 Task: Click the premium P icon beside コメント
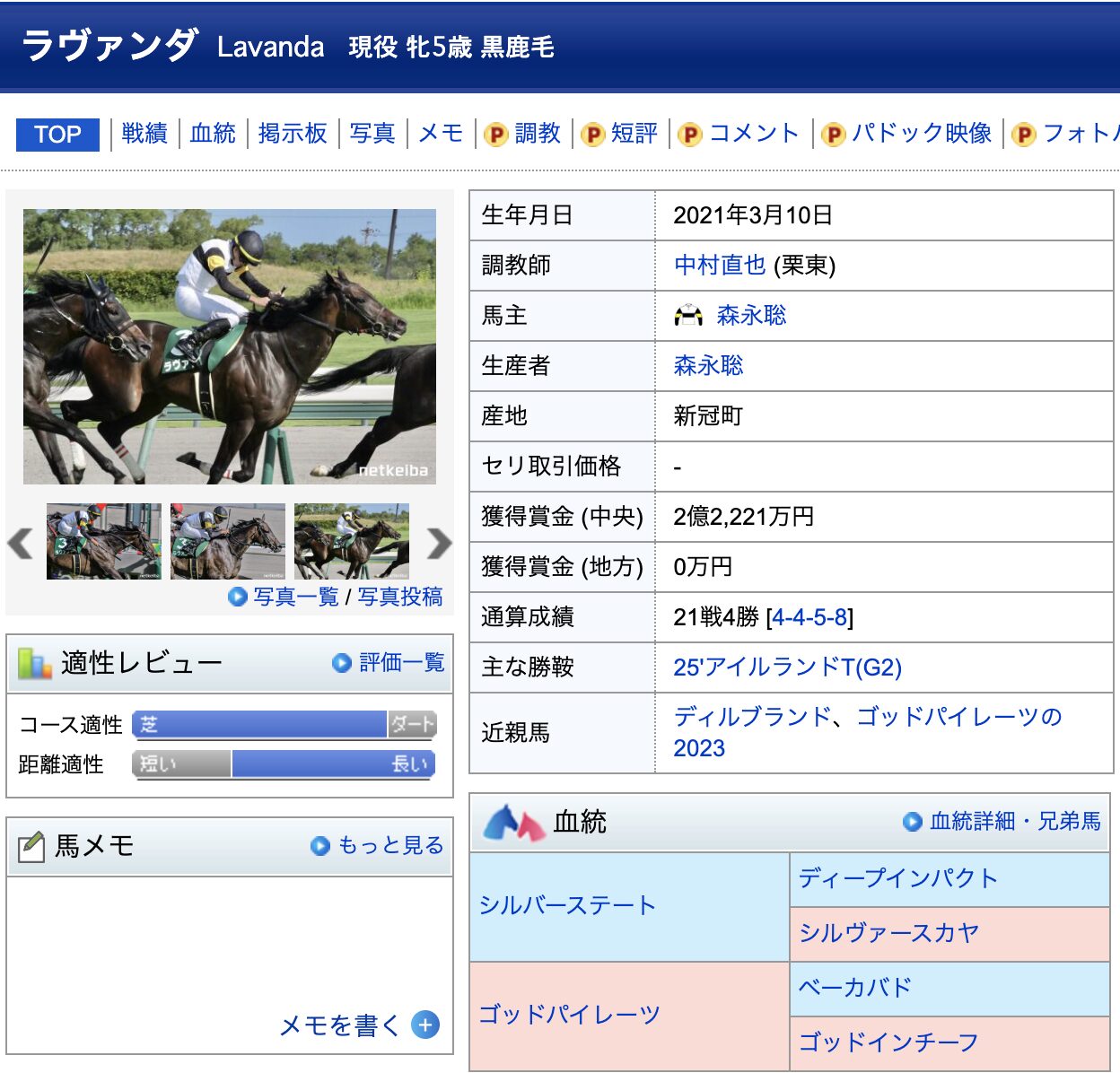pos(689,135)
